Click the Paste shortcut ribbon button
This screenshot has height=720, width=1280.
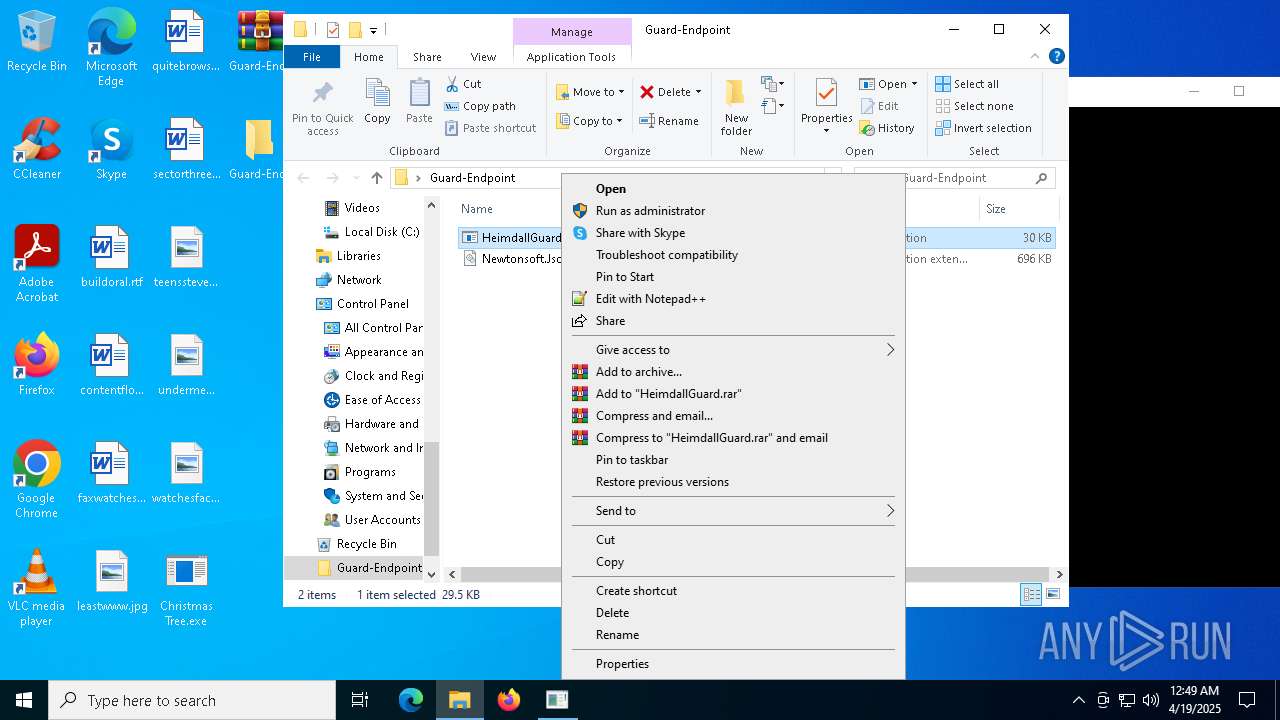pos(491,128)
